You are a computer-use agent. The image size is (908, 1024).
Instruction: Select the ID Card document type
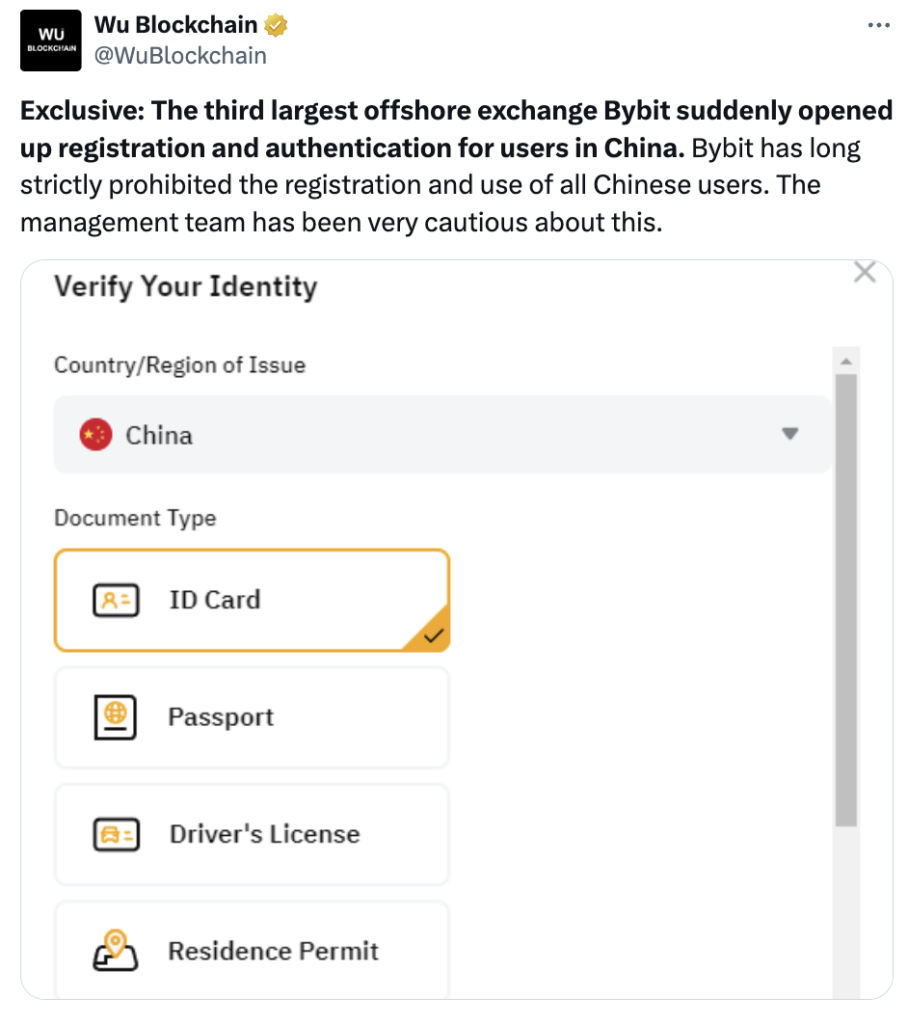click(252, 600)
